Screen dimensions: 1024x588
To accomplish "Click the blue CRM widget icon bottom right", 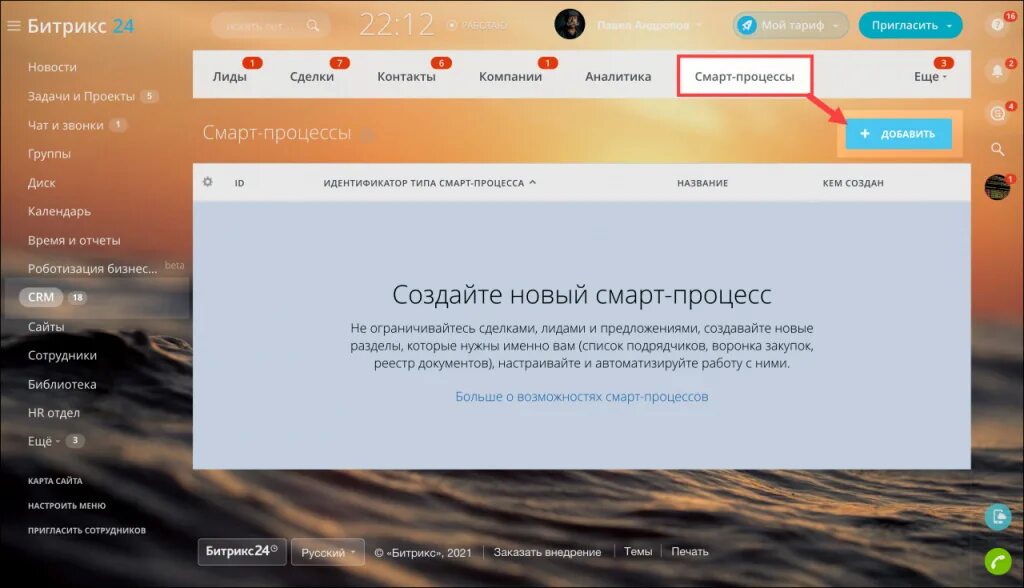I will [997, 516].
